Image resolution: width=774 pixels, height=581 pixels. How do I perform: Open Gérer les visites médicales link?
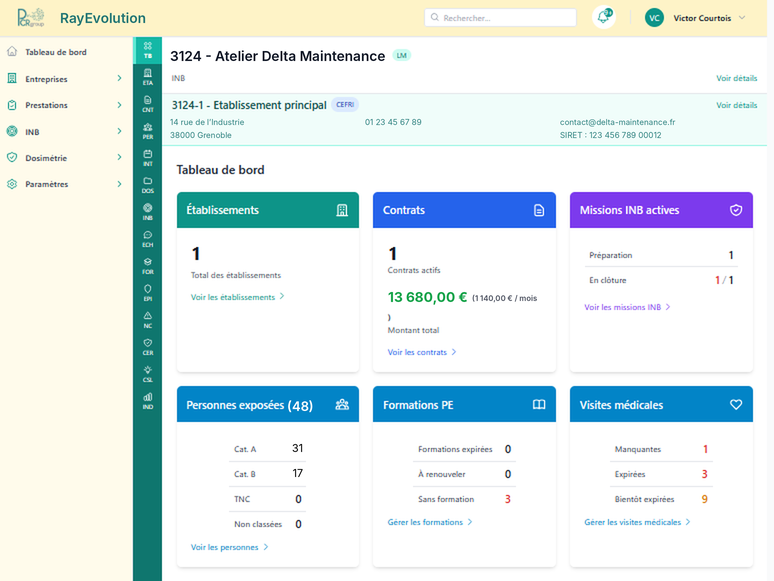point(637,522)
